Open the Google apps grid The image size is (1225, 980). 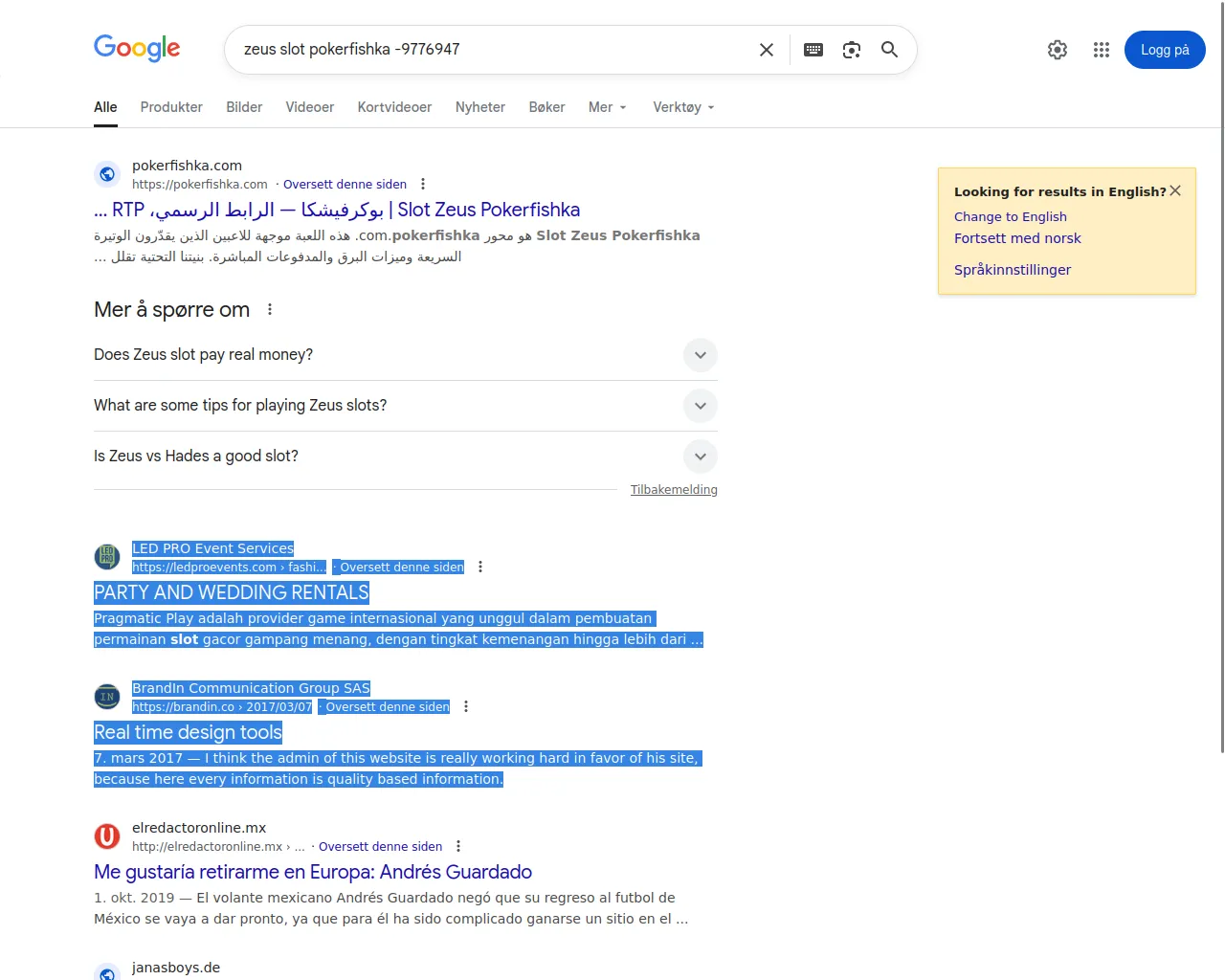point(1101,50)
